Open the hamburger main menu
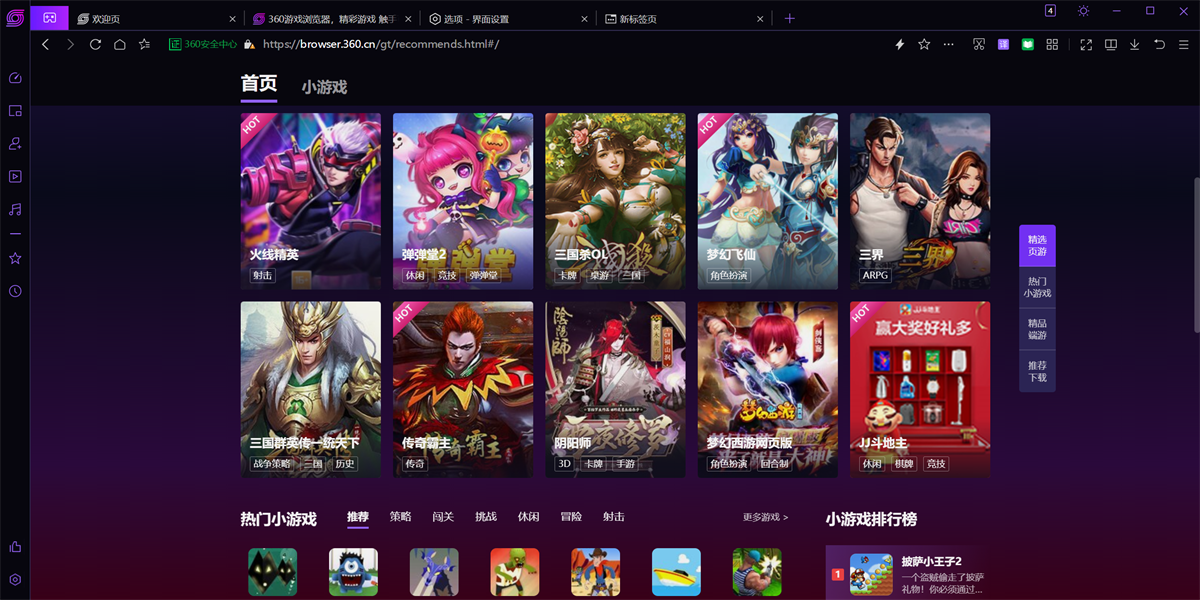This screenshot has height=600, width=1200. 1183,45
